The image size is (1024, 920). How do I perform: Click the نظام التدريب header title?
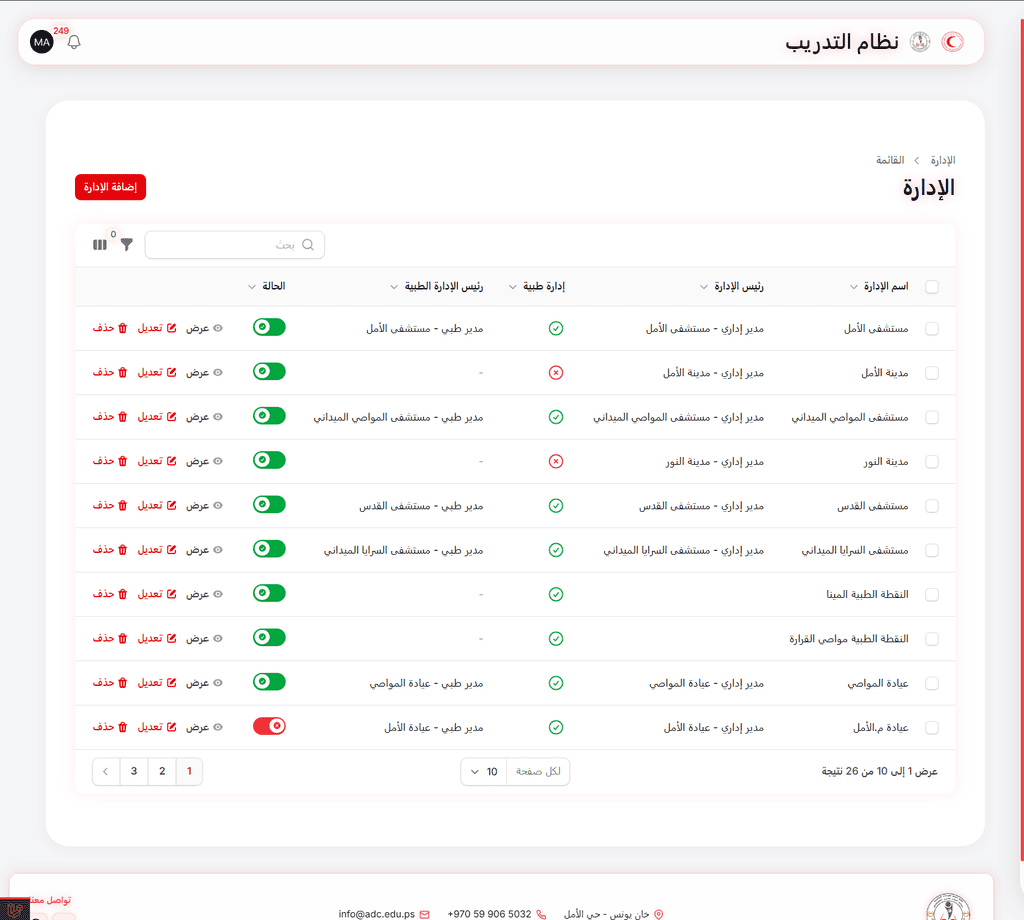[842, 42]
